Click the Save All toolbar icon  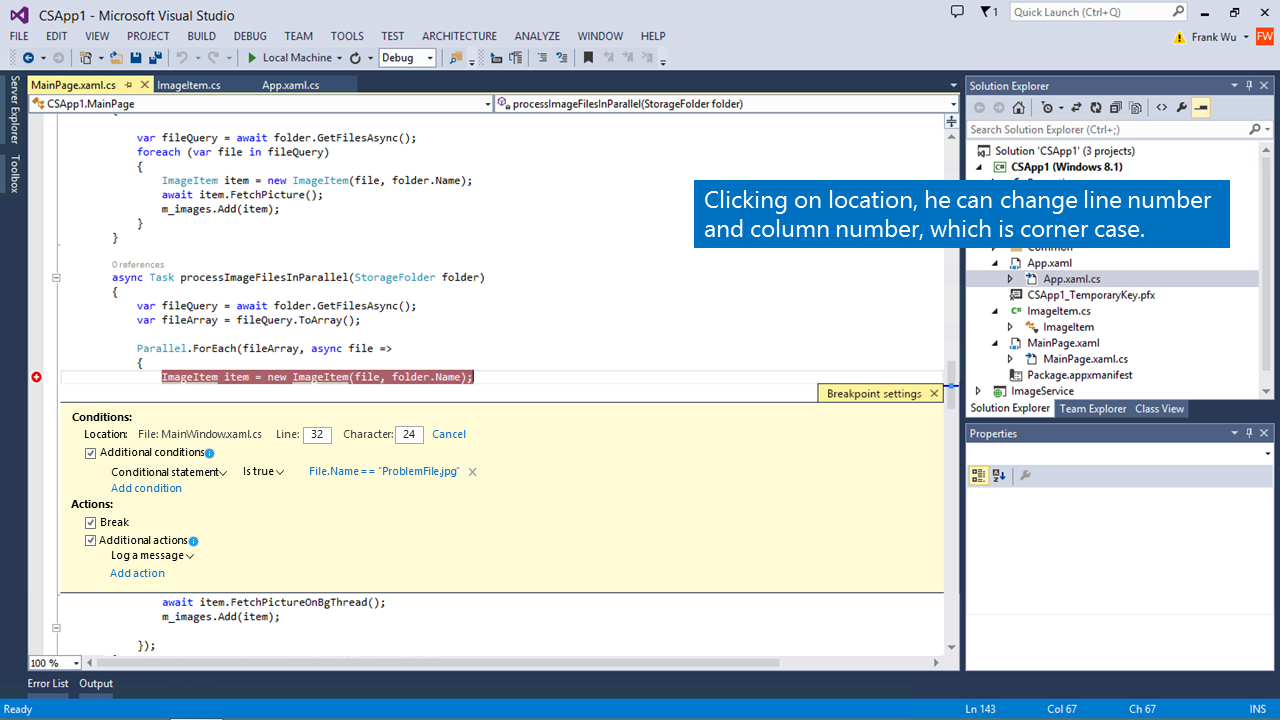(156, 58)
